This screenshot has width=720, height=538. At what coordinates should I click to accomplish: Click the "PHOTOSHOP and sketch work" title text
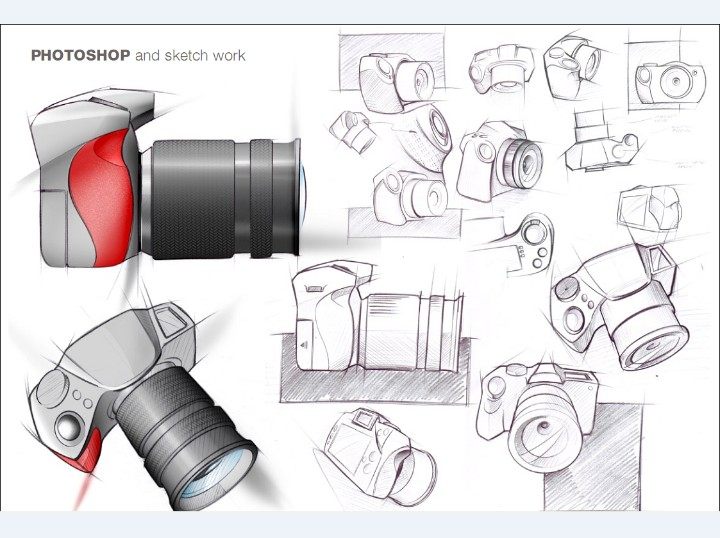138,56
